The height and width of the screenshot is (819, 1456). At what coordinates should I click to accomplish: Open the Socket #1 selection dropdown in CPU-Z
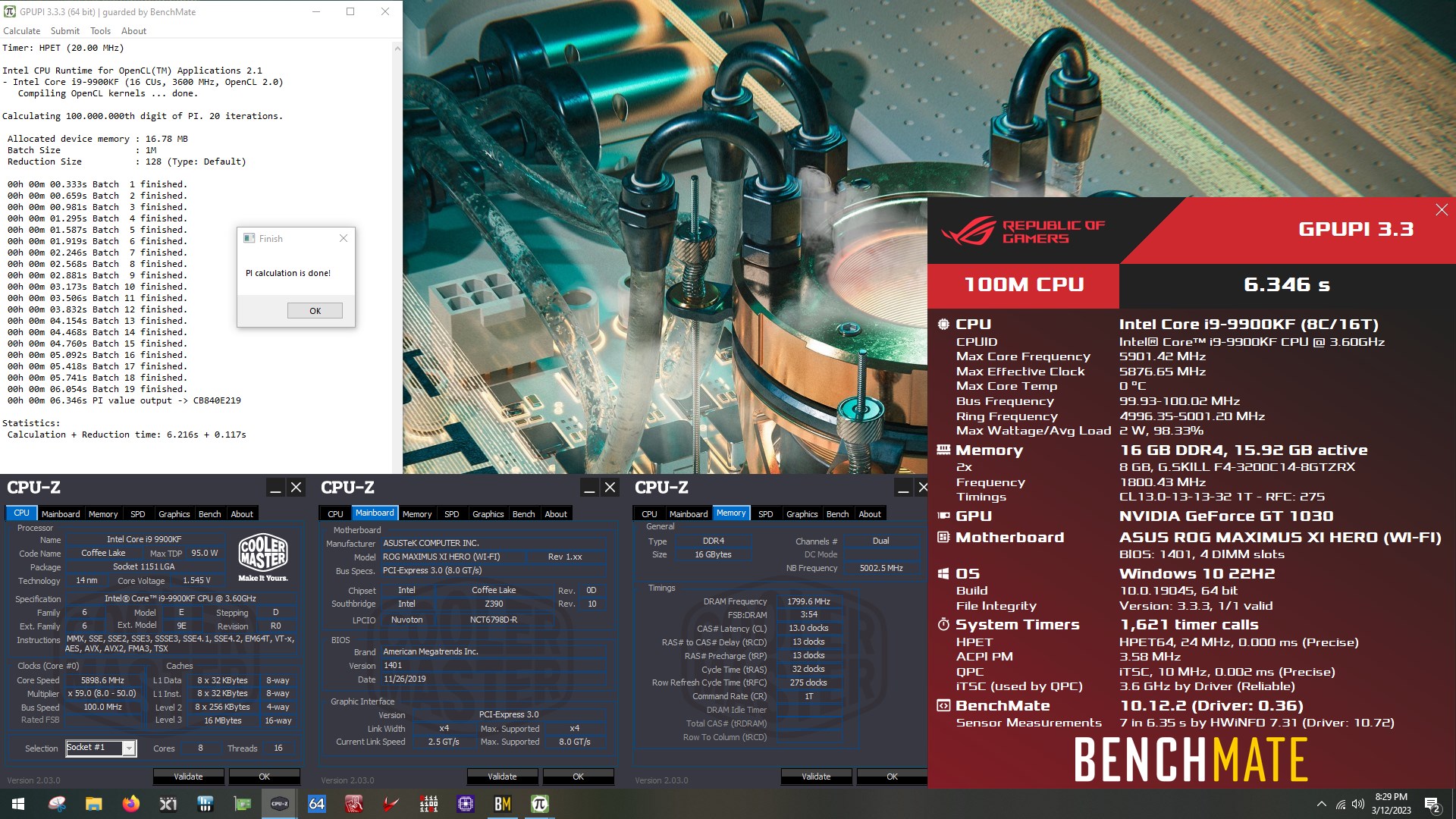point(129,748)
